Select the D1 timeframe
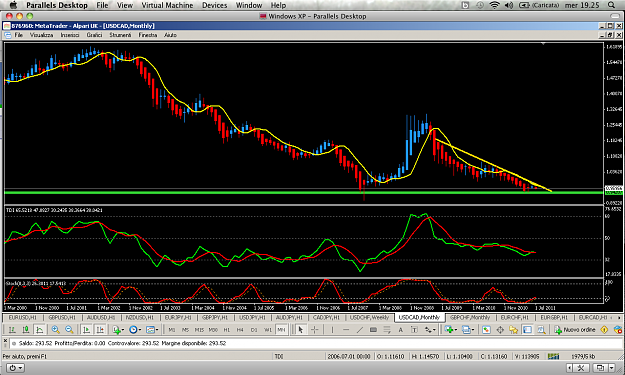Screen dimensions: 625x375 [254, 330]
